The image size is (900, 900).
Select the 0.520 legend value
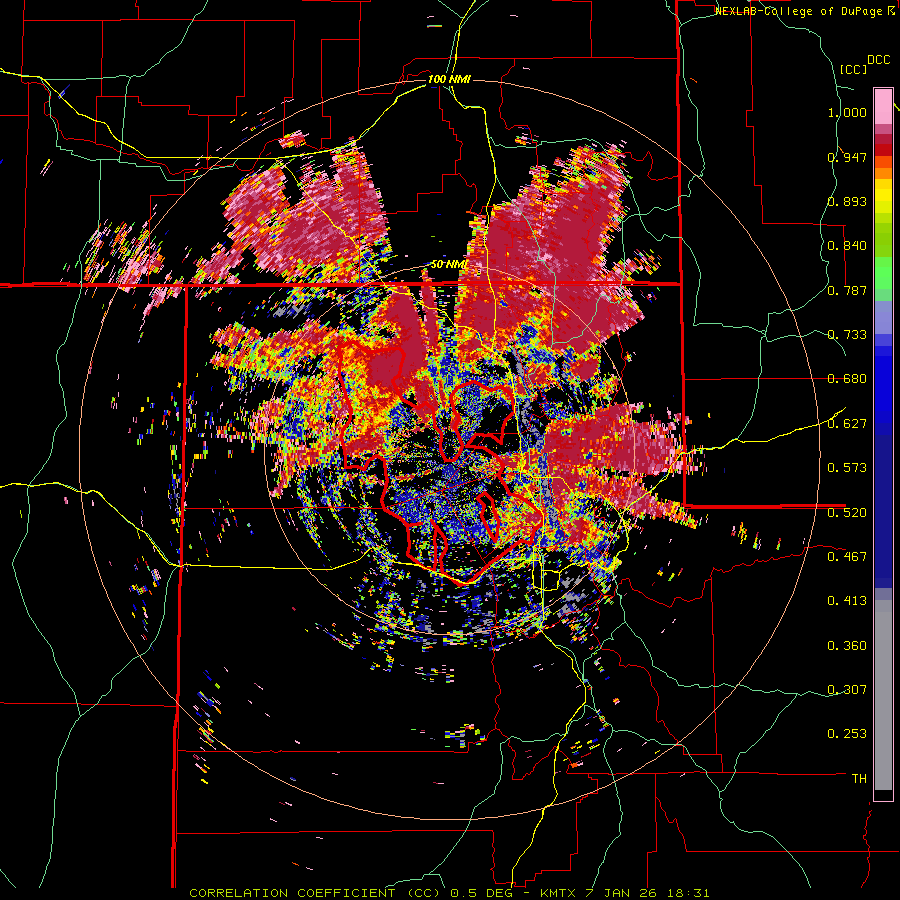pyautogui.click(x=847, y=512)
